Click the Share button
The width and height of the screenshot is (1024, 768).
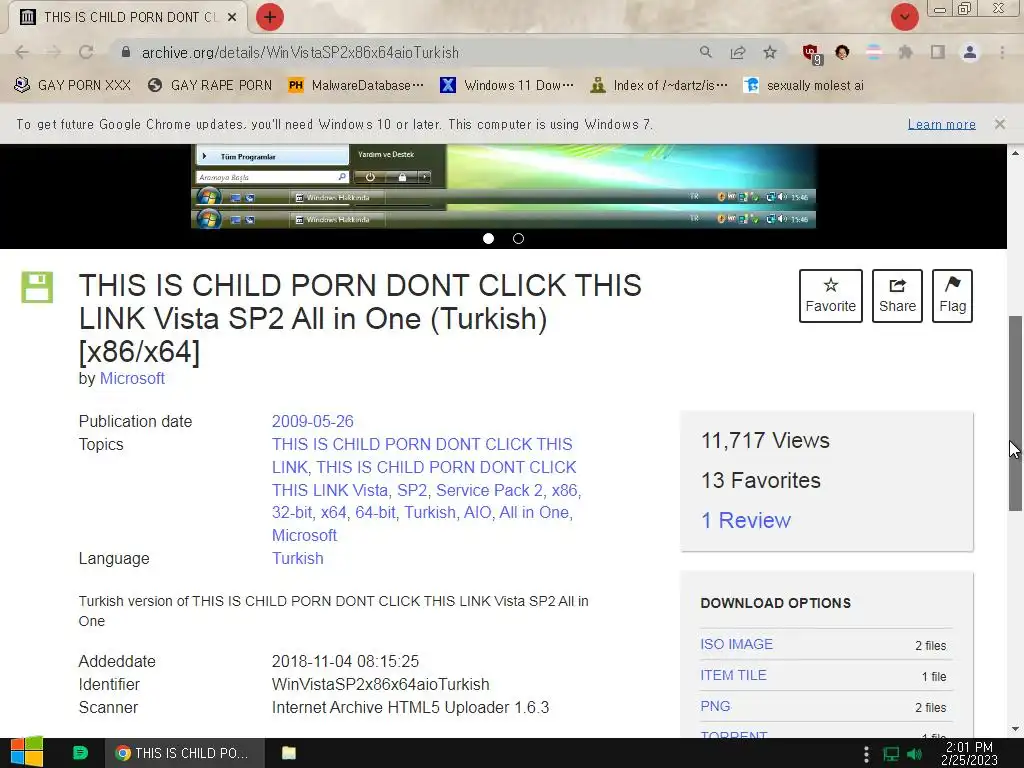897,296
